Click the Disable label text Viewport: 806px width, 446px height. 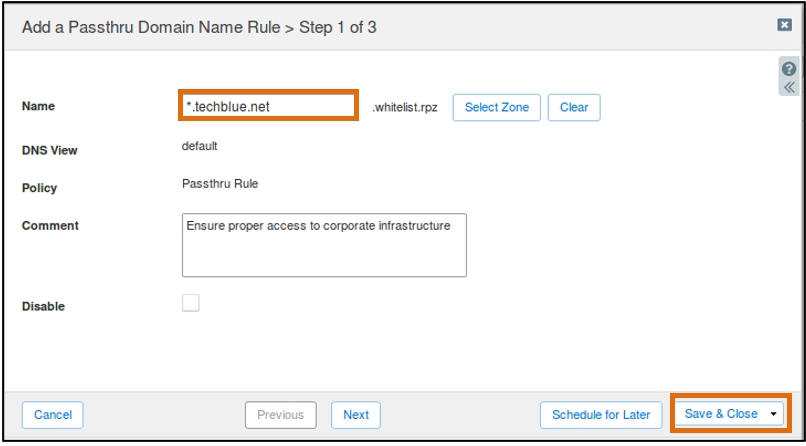[x=43, y=307]
